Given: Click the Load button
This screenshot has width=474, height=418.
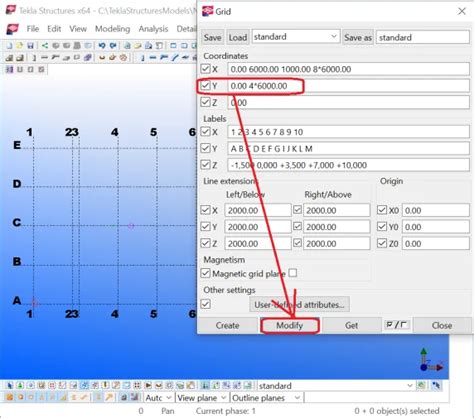Looking at the screenshot, I should pos(237,37).
